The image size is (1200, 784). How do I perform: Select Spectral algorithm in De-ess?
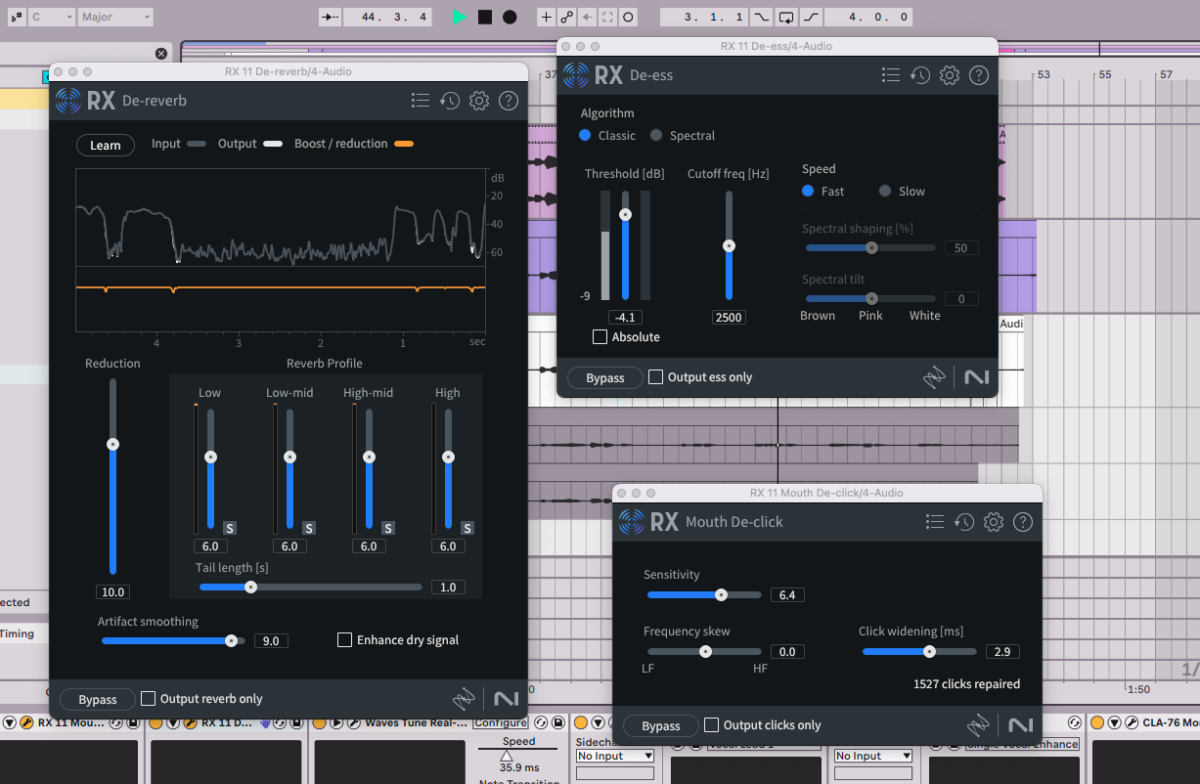tap(656, 135)
